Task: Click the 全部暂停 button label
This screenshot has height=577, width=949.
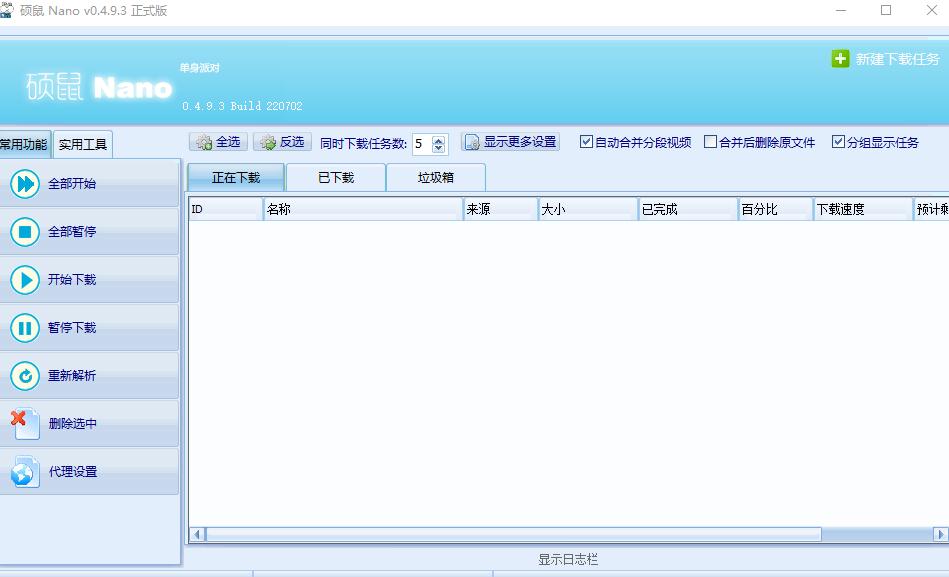Action: pyautogui.click(x=72, y=231)
